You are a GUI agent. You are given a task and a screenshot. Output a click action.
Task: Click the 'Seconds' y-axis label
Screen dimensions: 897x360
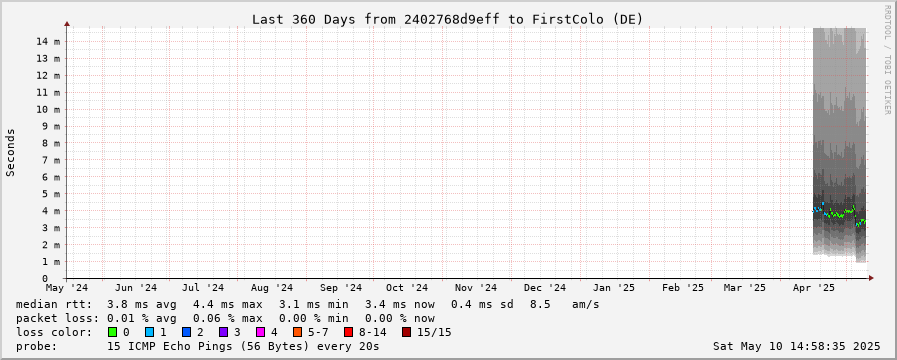click(10, 152)
